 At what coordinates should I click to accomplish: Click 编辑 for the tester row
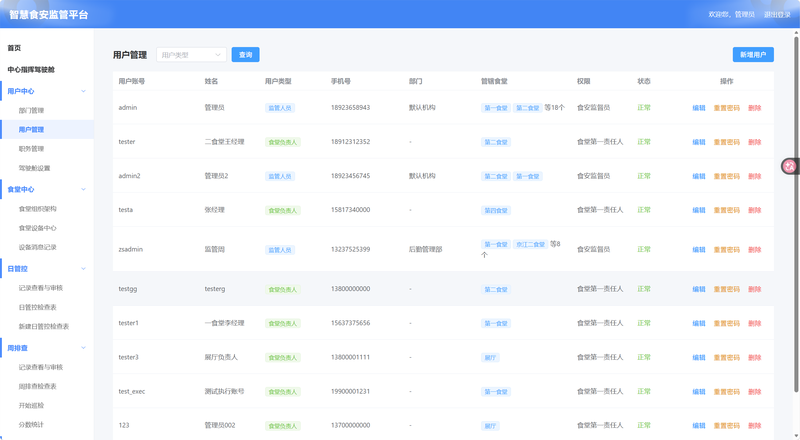pos(698,142)
